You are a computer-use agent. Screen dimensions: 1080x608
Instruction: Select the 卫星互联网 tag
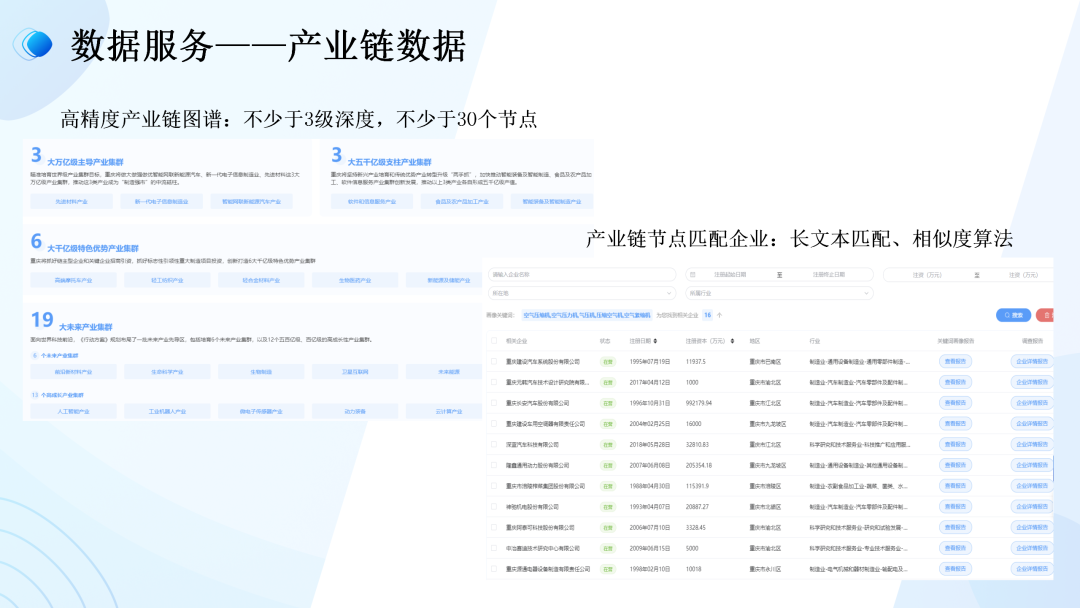tap(355, 371)
